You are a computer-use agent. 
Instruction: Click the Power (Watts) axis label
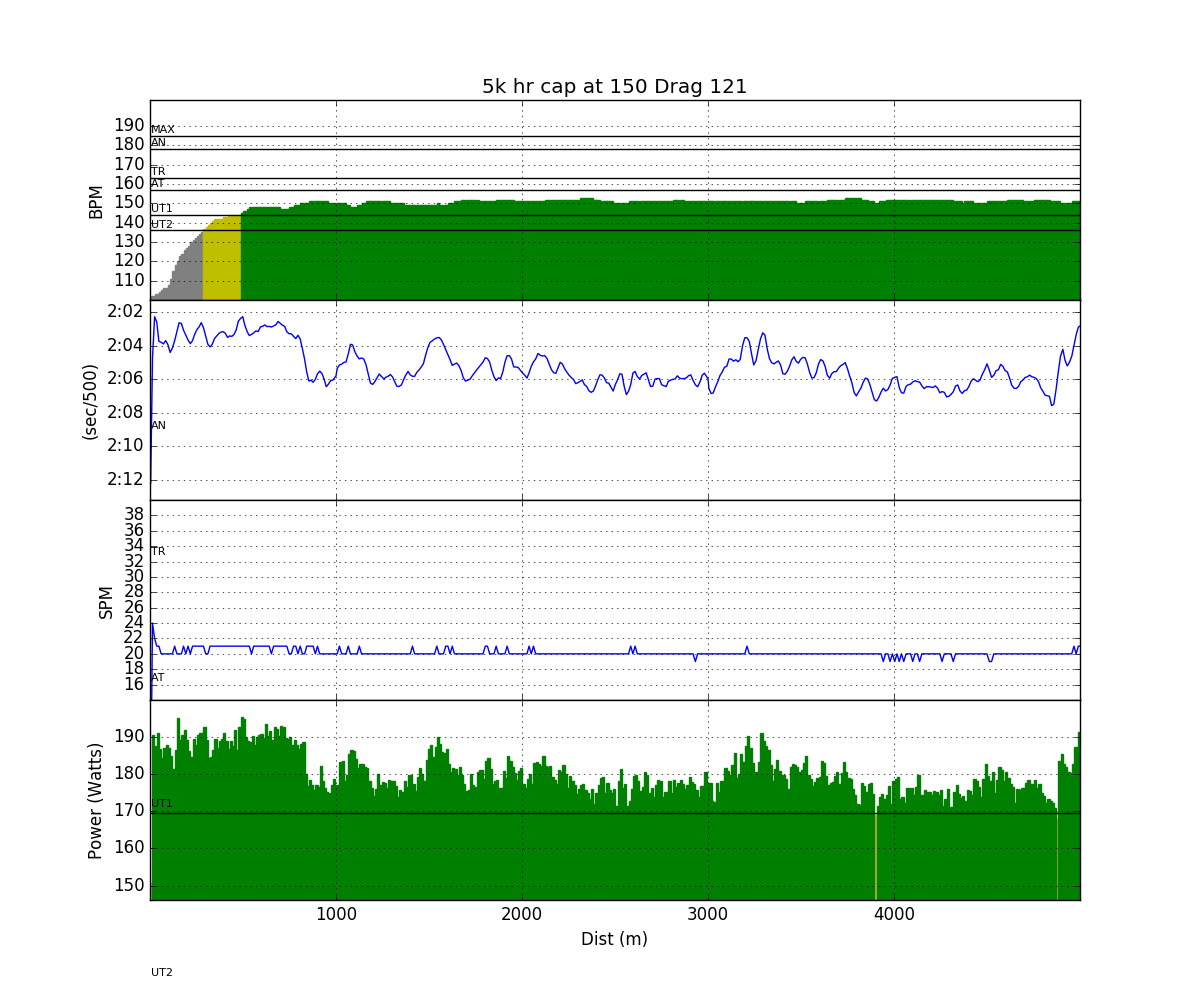tap(96, 800)
